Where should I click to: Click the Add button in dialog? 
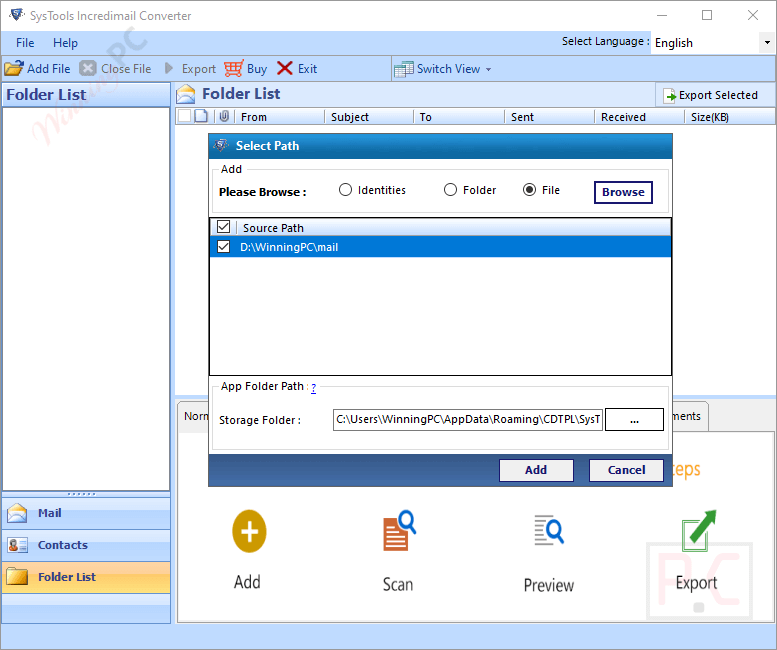pos(536,470)
